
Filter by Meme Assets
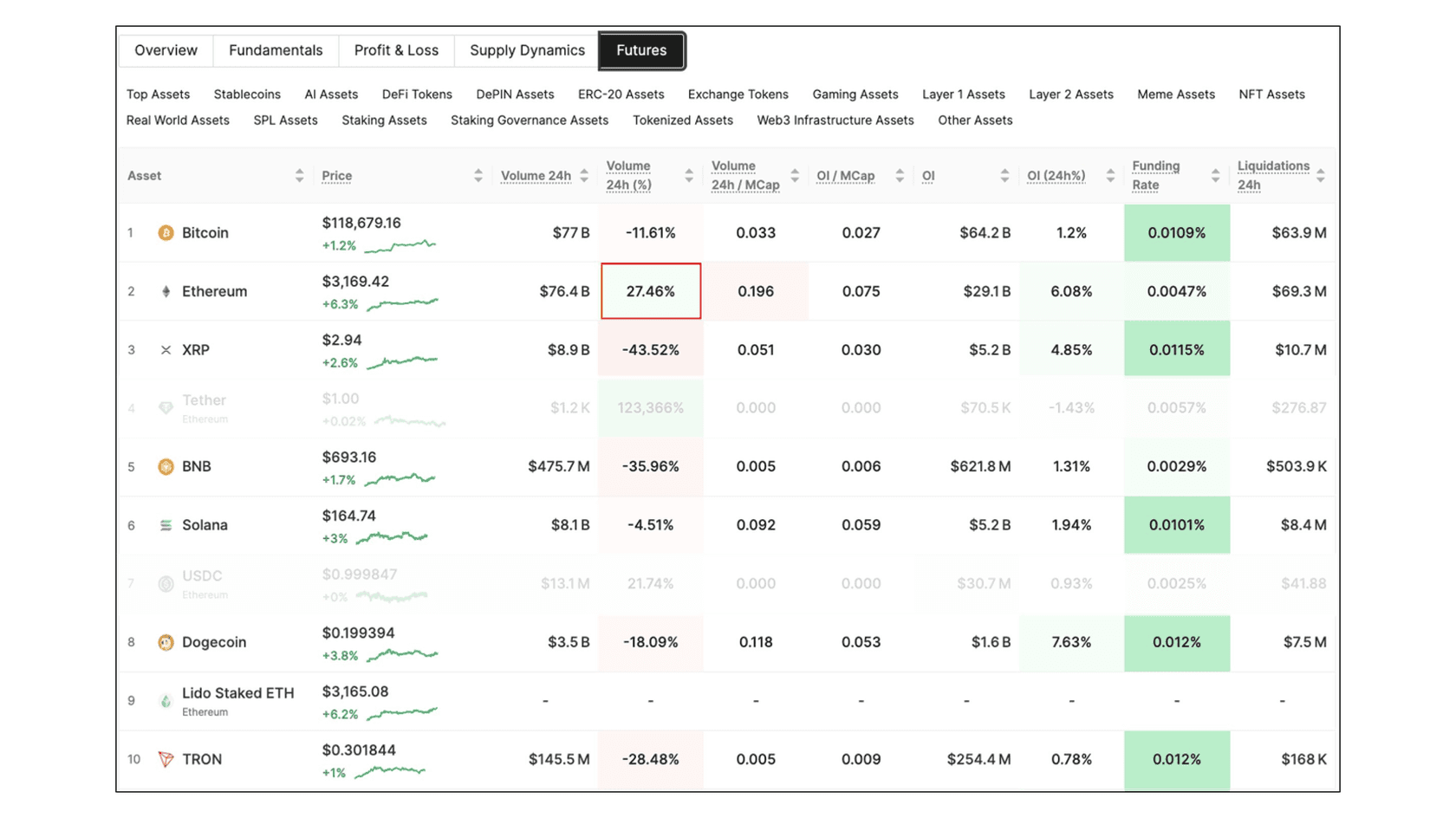coord(1175,94)
